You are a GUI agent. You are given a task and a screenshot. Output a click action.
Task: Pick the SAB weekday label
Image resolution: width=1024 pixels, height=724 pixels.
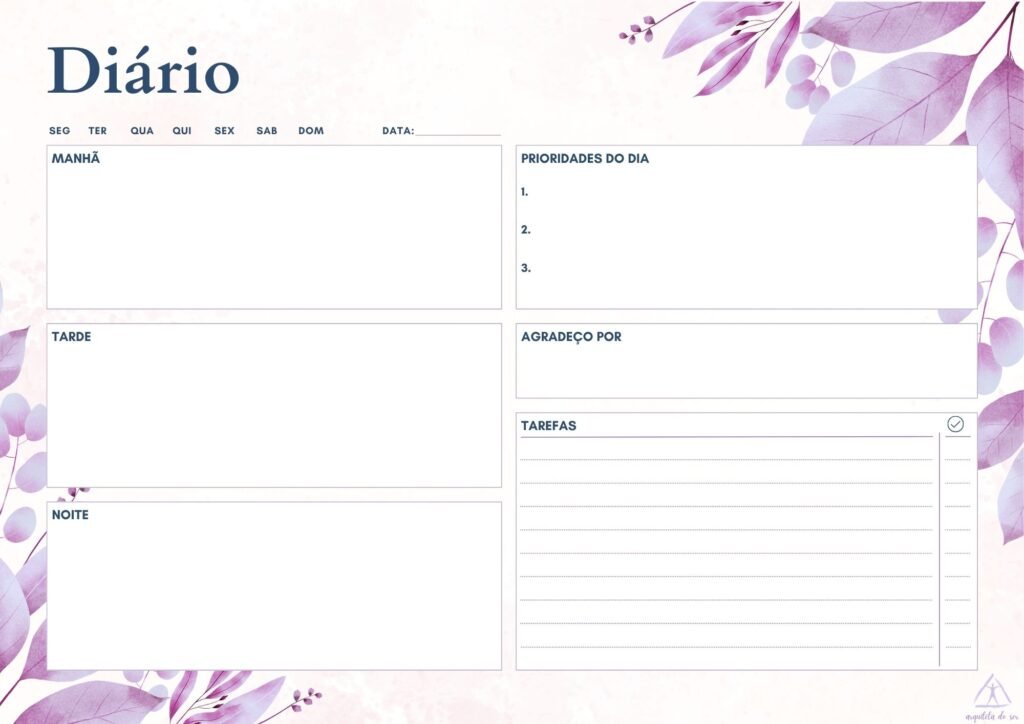coord(267,131)
